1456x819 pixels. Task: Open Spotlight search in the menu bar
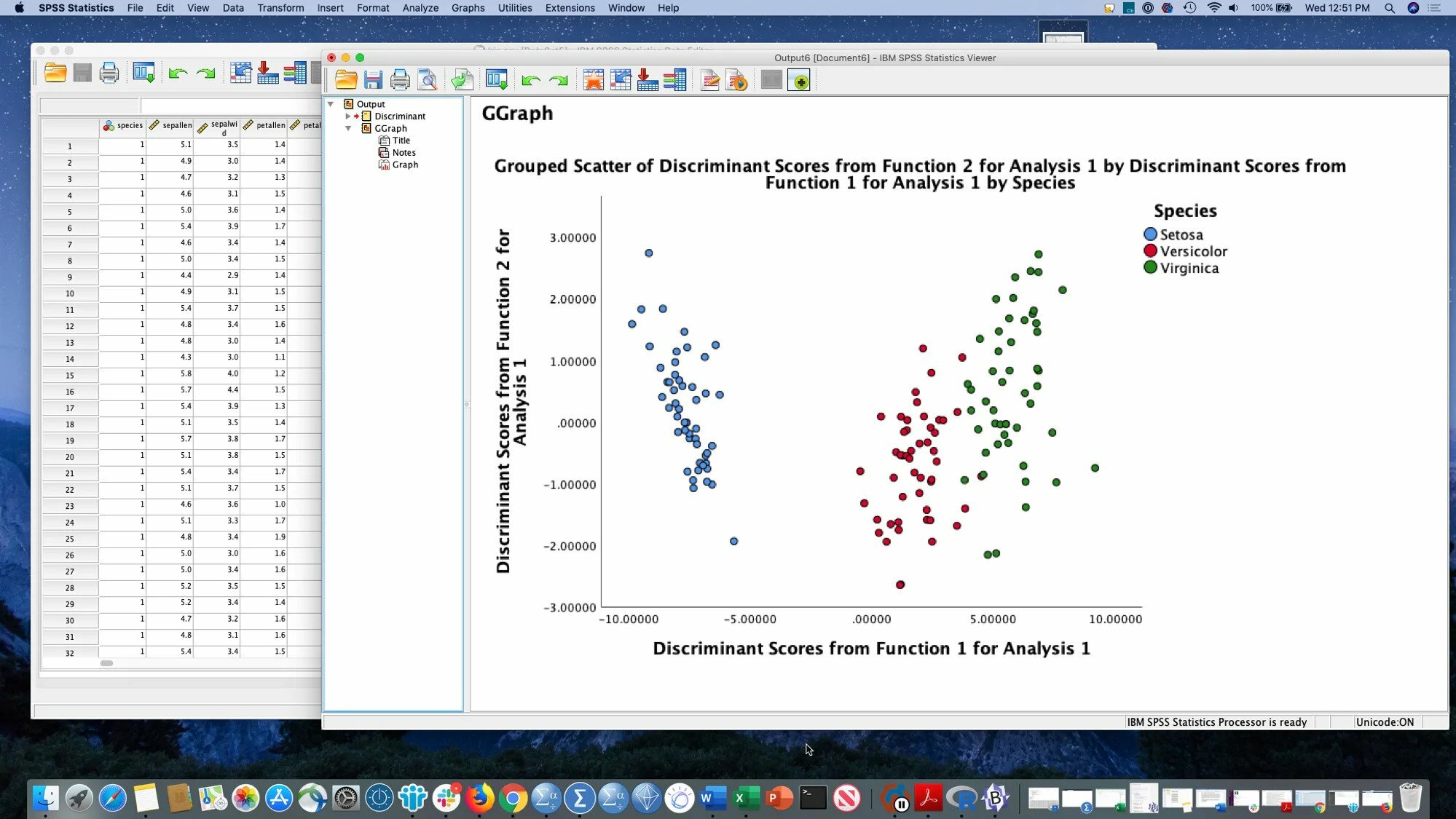pyautogui.click(x=1389, y=8)
